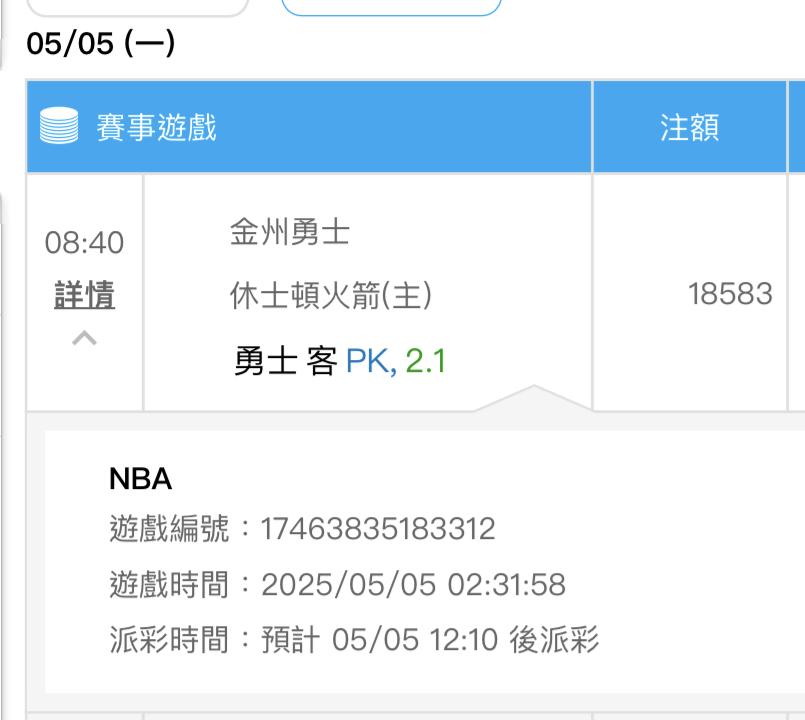
Task: Click the green 2.1 odds value
Action: tap(426, 361)
